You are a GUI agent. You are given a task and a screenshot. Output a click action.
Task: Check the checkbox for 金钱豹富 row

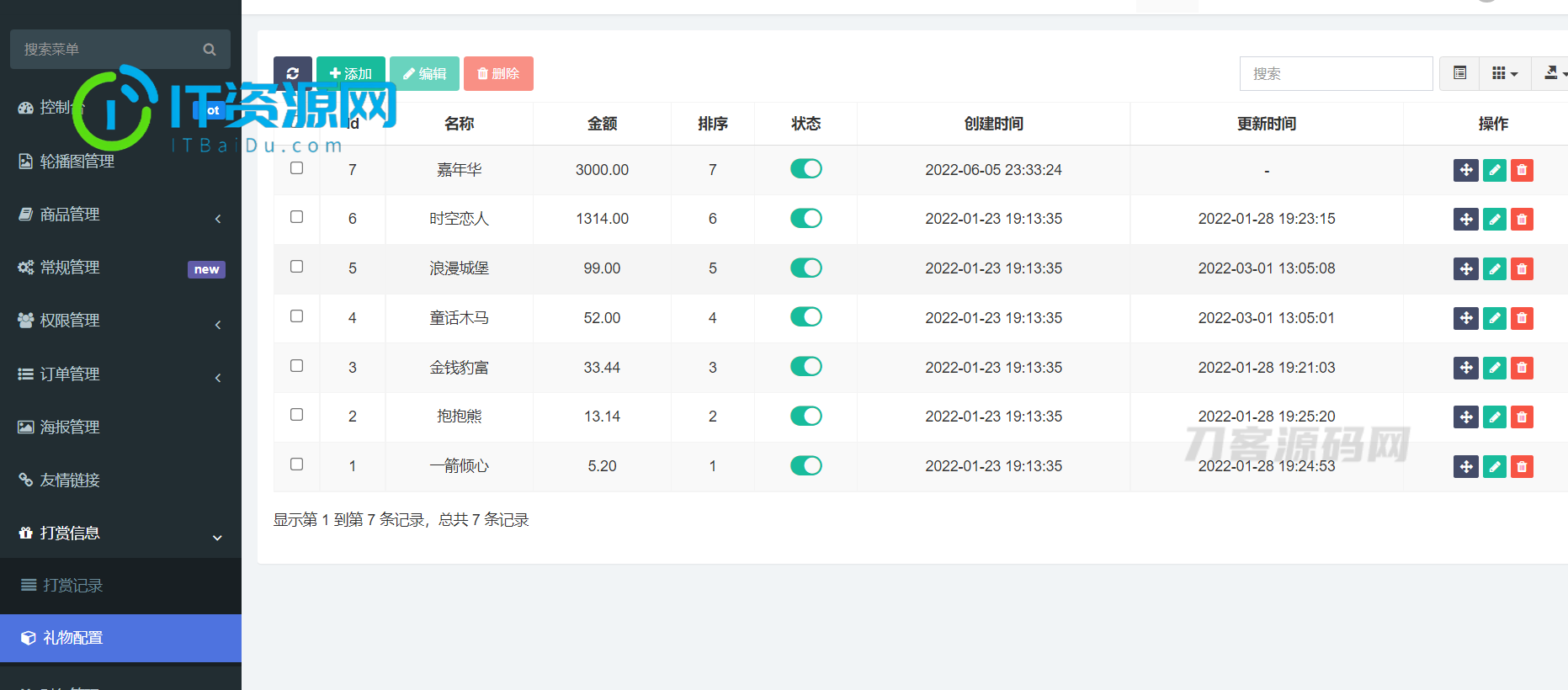296,365
